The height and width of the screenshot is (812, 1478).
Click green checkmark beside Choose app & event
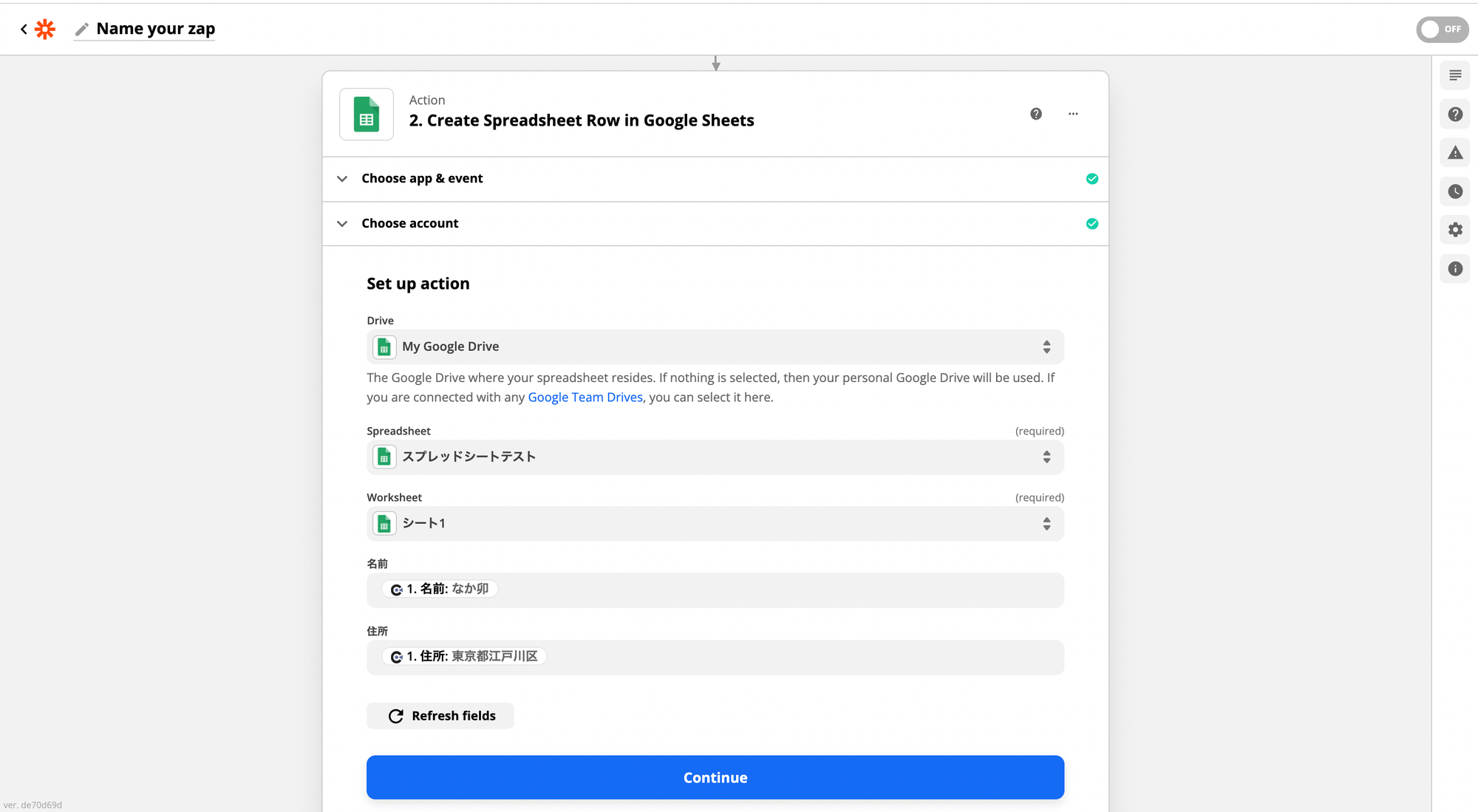pyautogui.click(x=1092, y=179)
